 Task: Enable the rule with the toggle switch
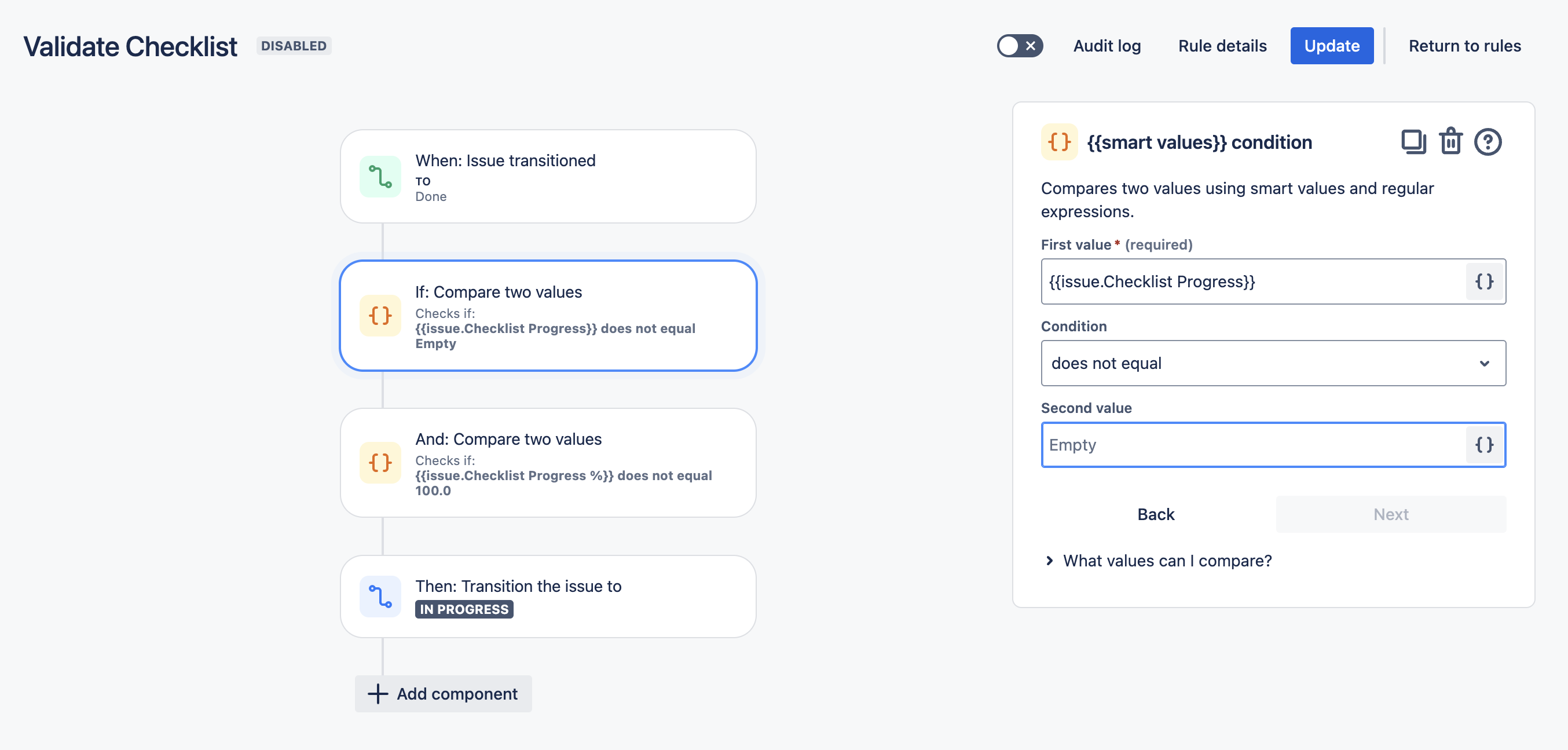[1020, 46]
